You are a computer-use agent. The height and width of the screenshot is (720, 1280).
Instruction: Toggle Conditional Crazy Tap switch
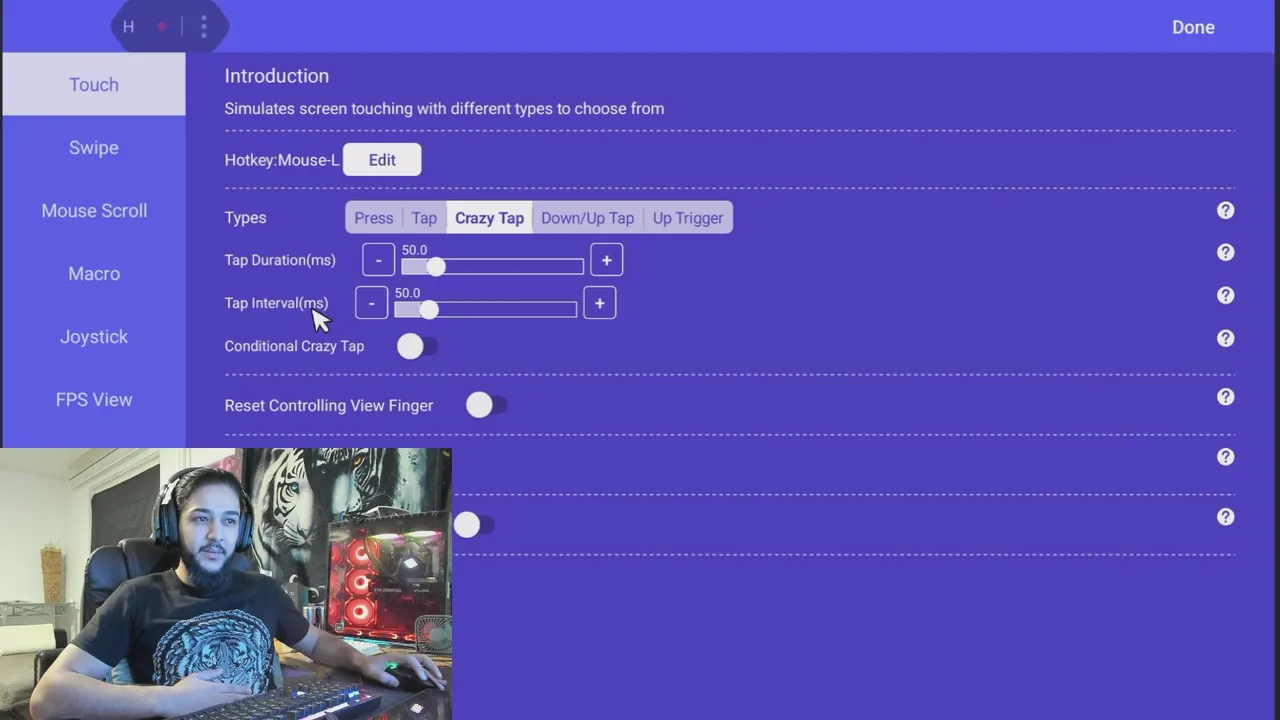point(416,346)
